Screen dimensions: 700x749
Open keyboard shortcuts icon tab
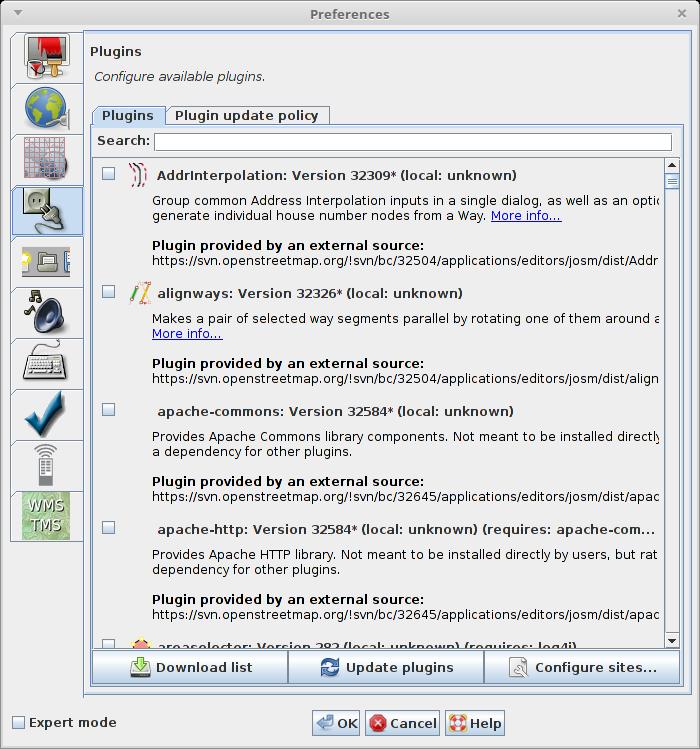(46, 363)
